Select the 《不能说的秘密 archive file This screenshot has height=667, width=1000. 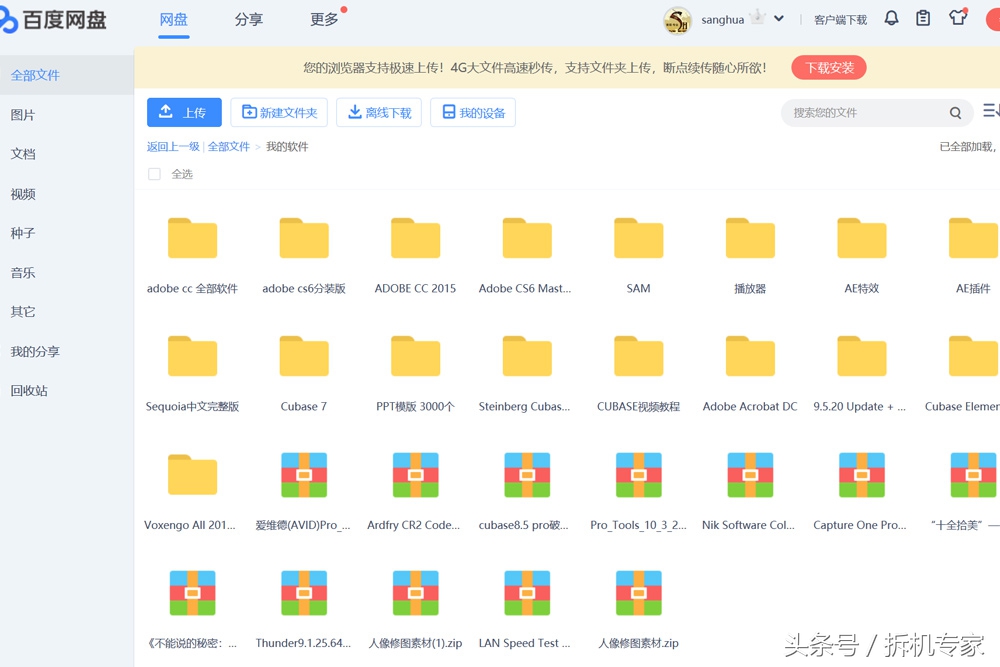point(192,593)
